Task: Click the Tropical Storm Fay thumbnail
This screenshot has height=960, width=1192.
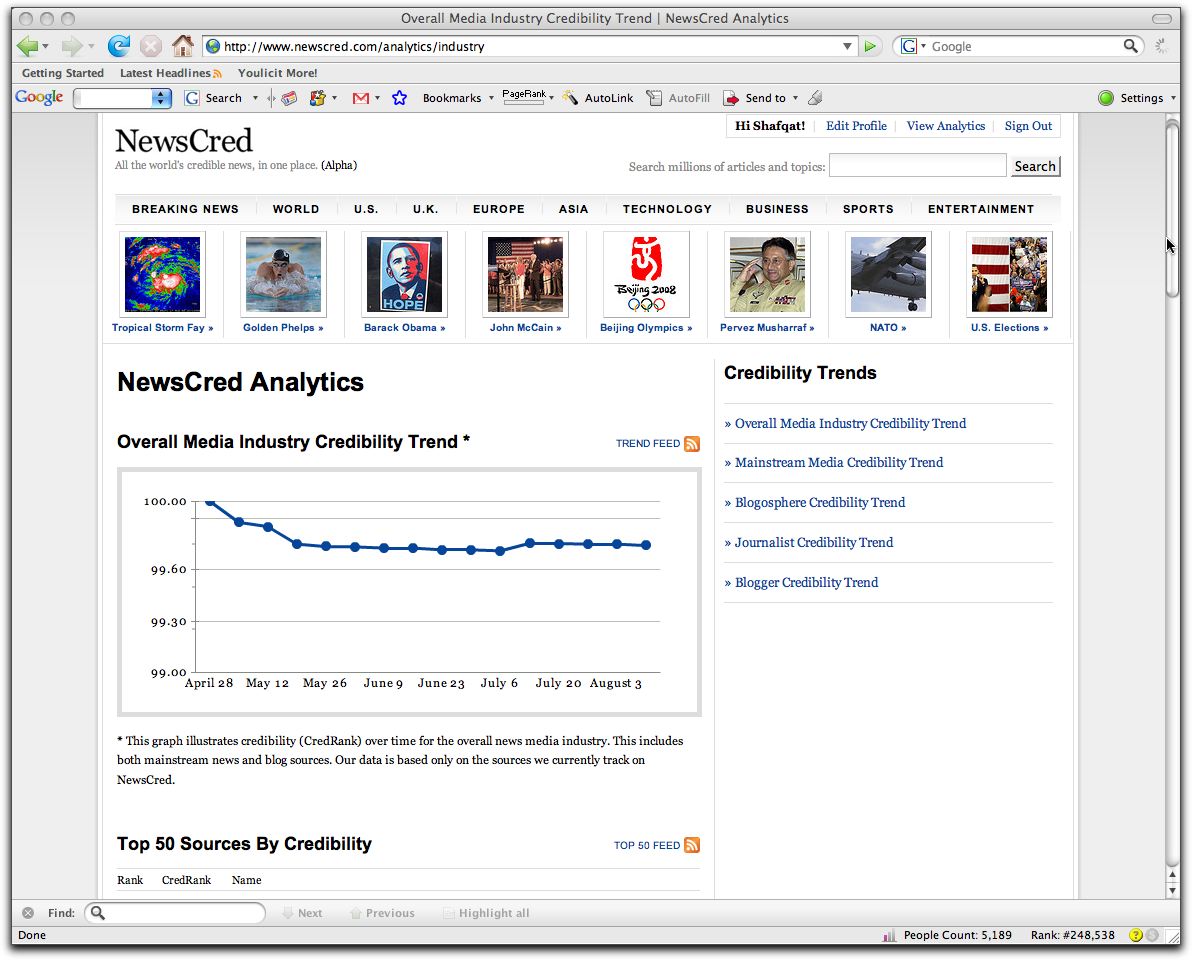Action: coord(163,274)
